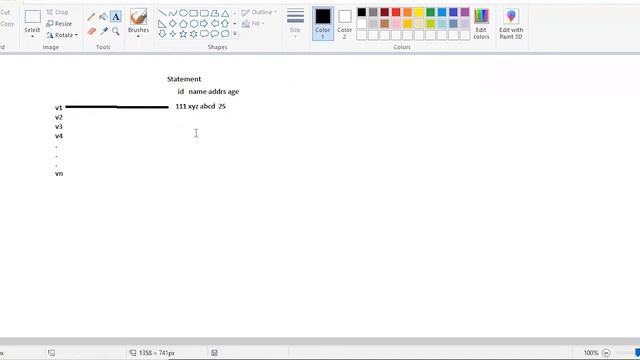Select the Eraser tool
The image size is (640, 360).
pos(91,31)
